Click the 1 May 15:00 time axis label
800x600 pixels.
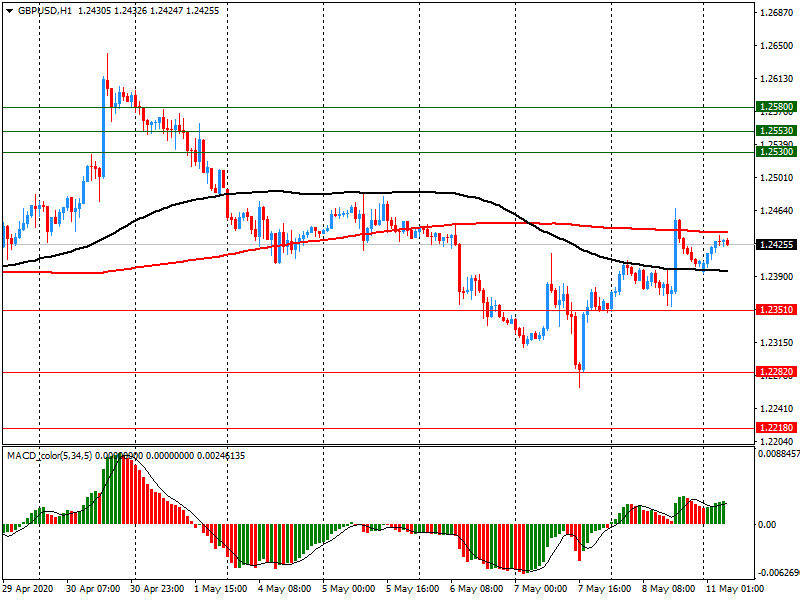click(x=220, y=589)
